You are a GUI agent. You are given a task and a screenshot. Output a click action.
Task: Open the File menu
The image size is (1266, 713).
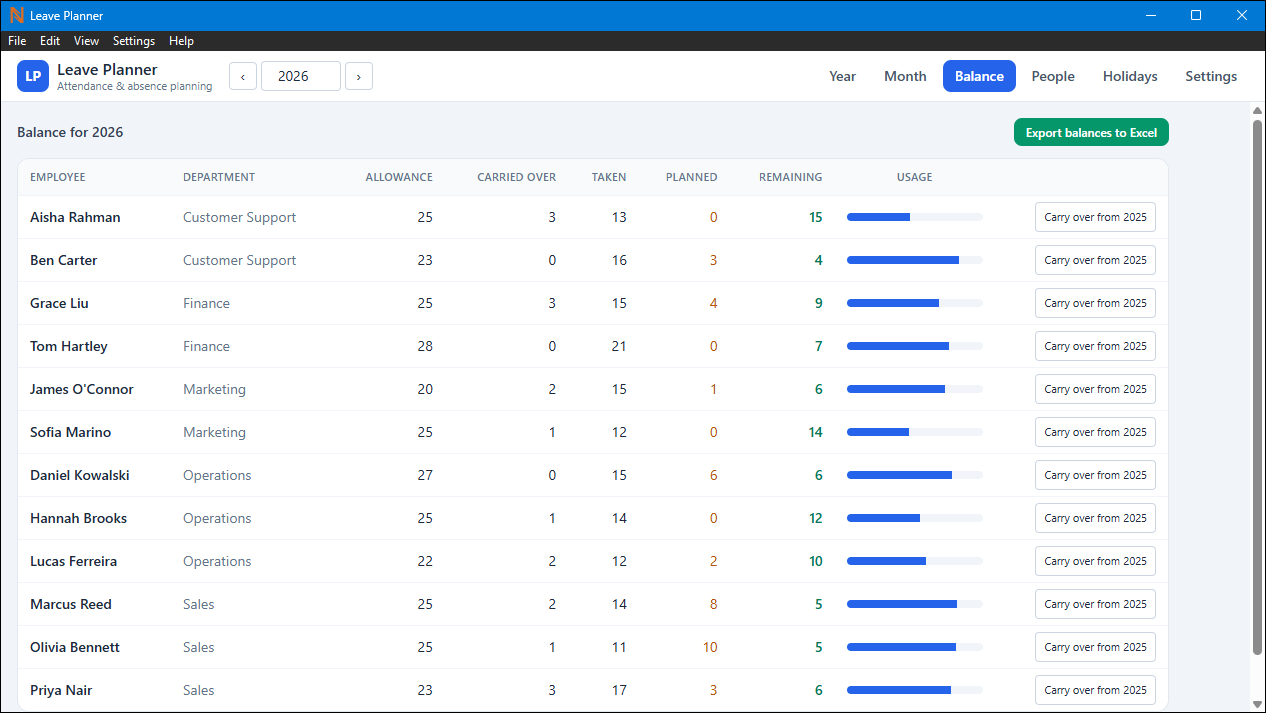(17, 41)
